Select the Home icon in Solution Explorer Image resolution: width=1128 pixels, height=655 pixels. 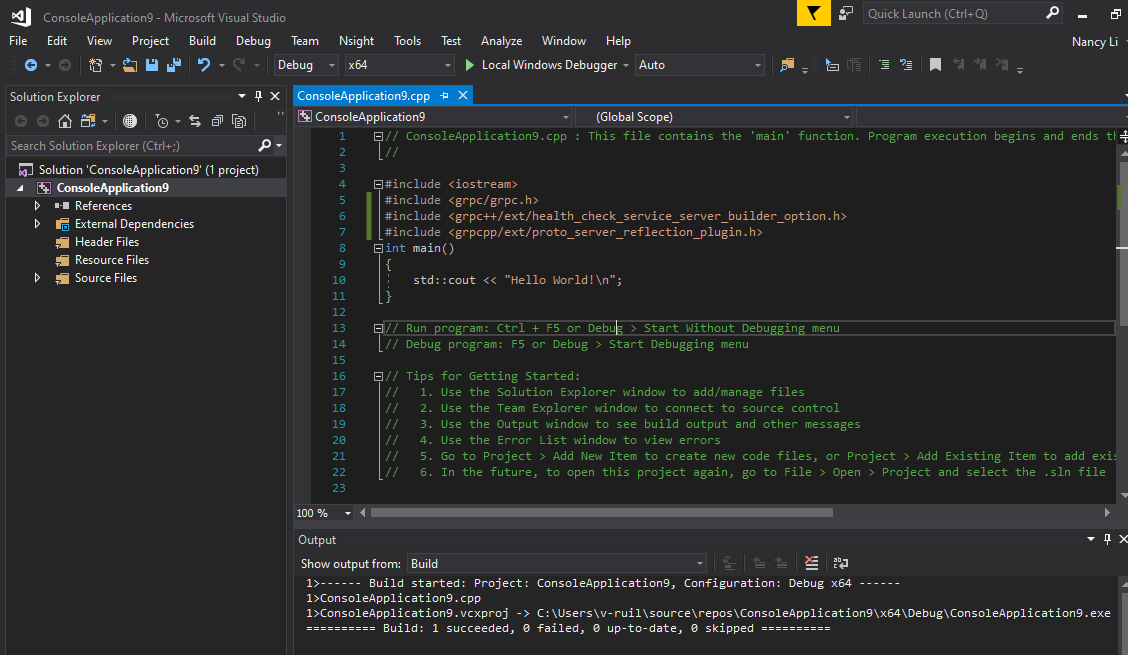[x=65, y=120]
